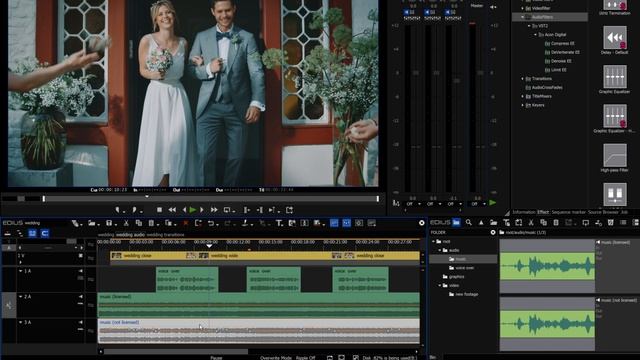Click the Fast Forward button in preview

click(214, 210)
